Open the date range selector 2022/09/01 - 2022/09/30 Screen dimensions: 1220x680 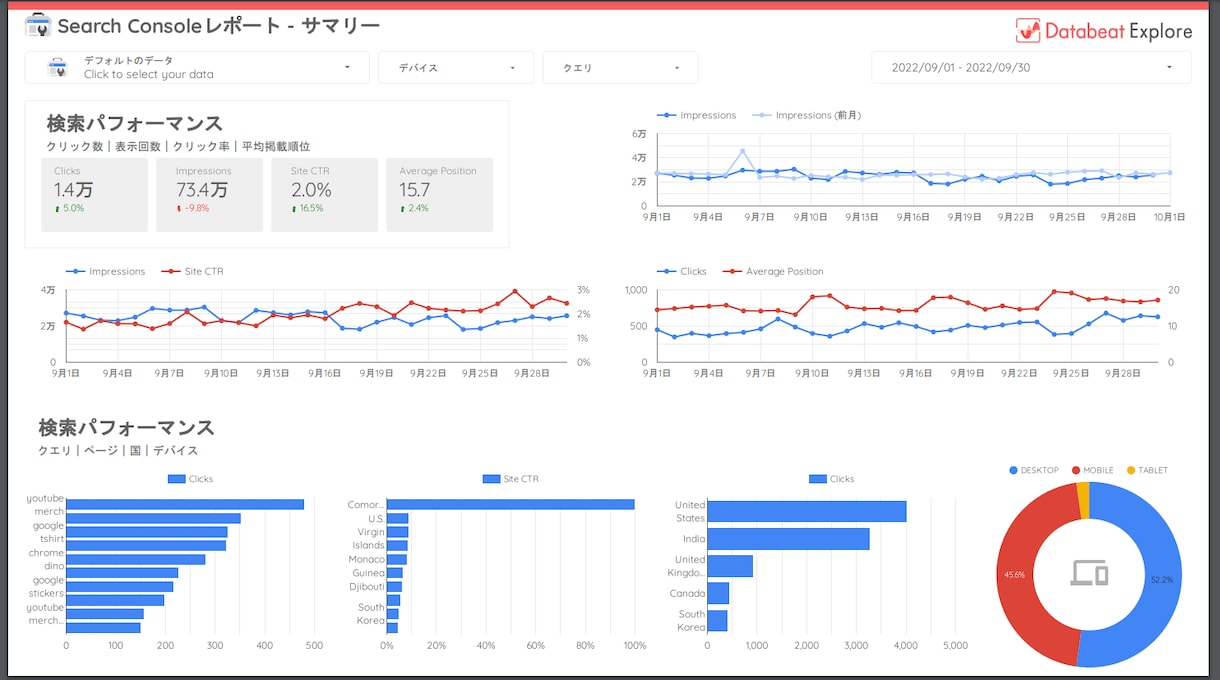coord(1031,68)
